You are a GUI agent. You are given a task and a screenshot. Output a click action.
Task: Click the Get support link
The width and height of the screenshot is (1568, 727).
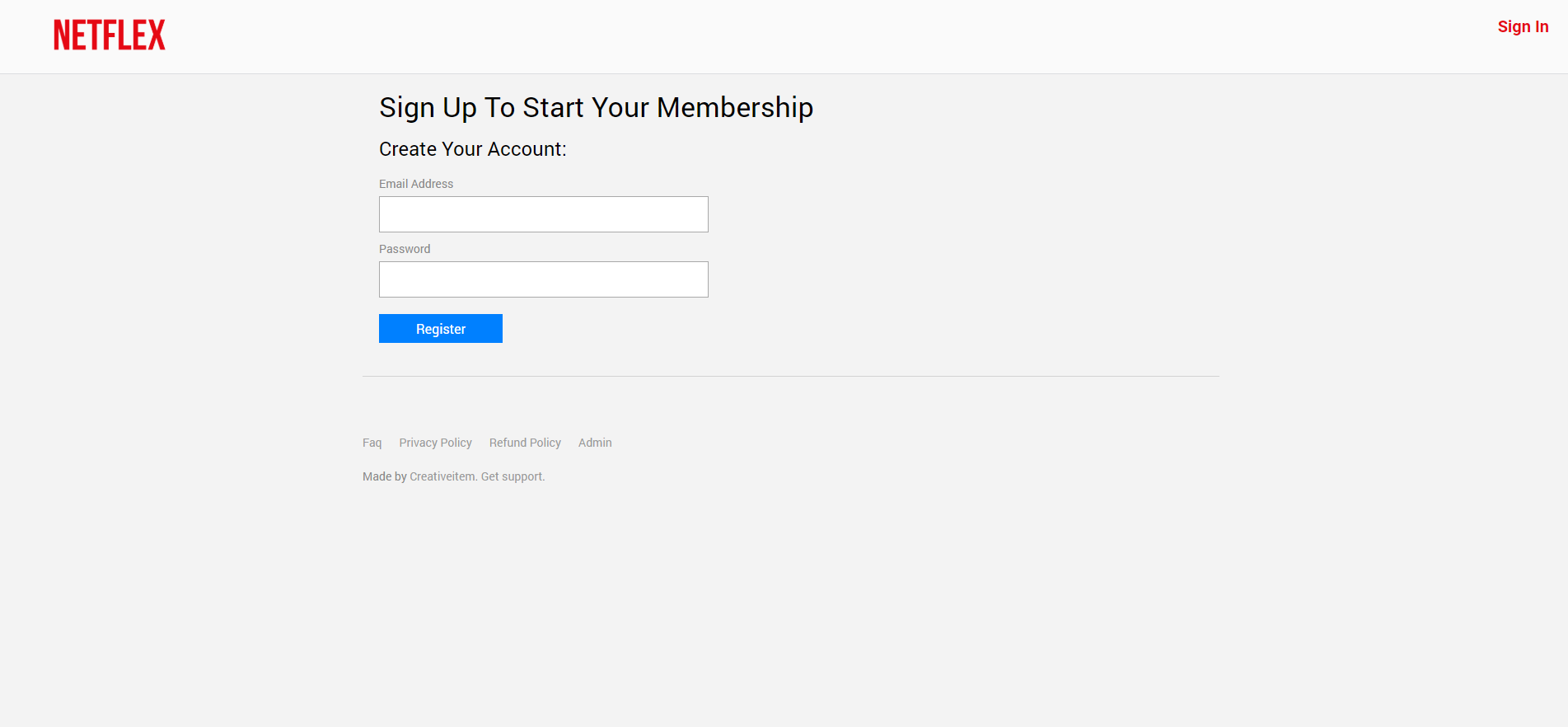tap(513, 476)
